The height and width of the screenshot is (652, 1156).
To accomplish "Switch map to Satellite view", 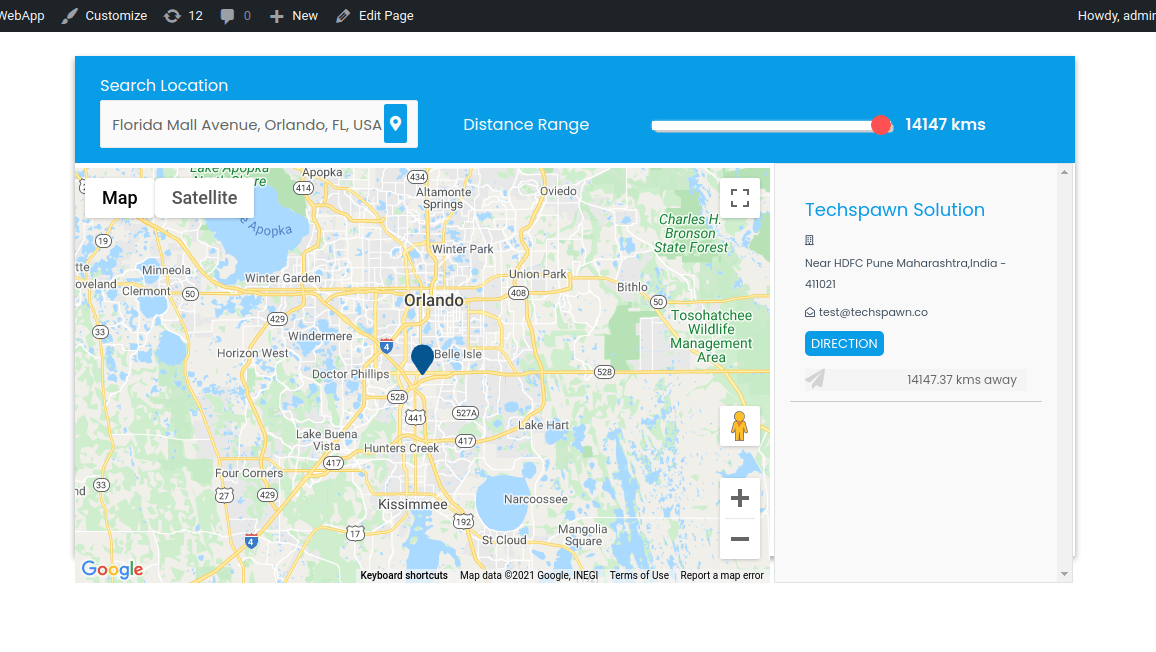I will coord(204,198).
